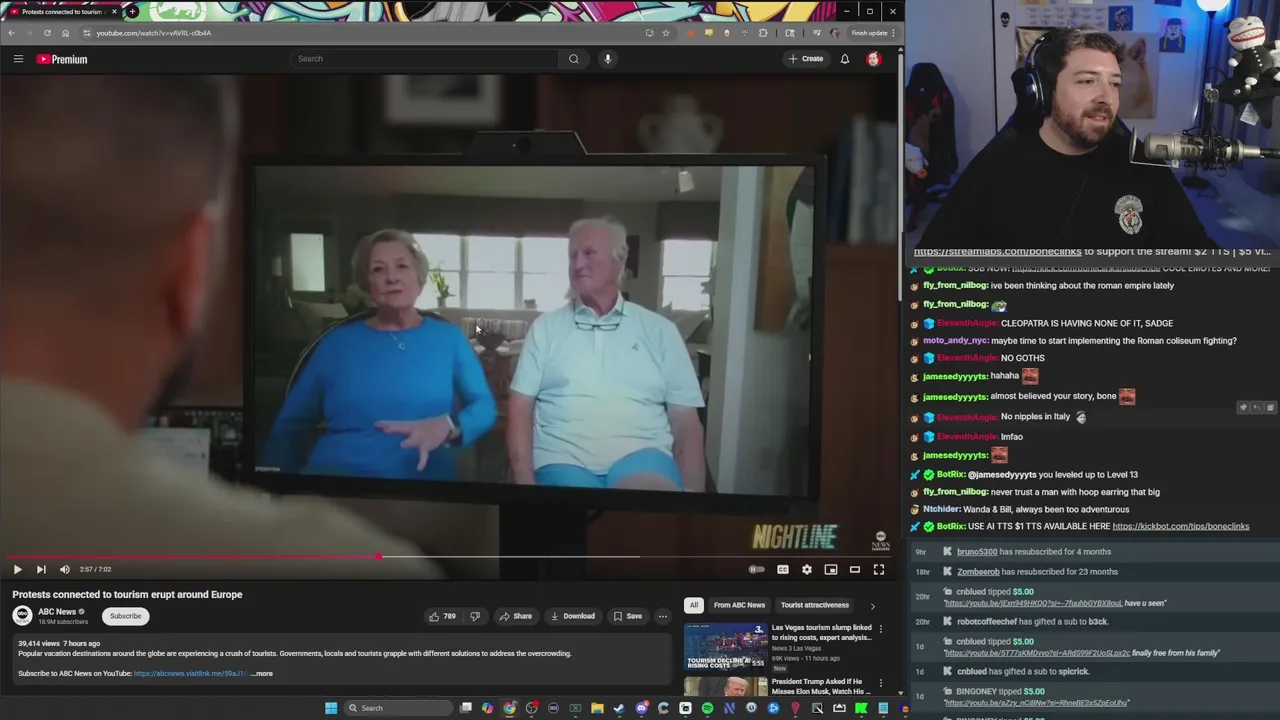Click the Windows taskbar Search box
Viewport: 1280px width, 720px height.
(398, 708)
